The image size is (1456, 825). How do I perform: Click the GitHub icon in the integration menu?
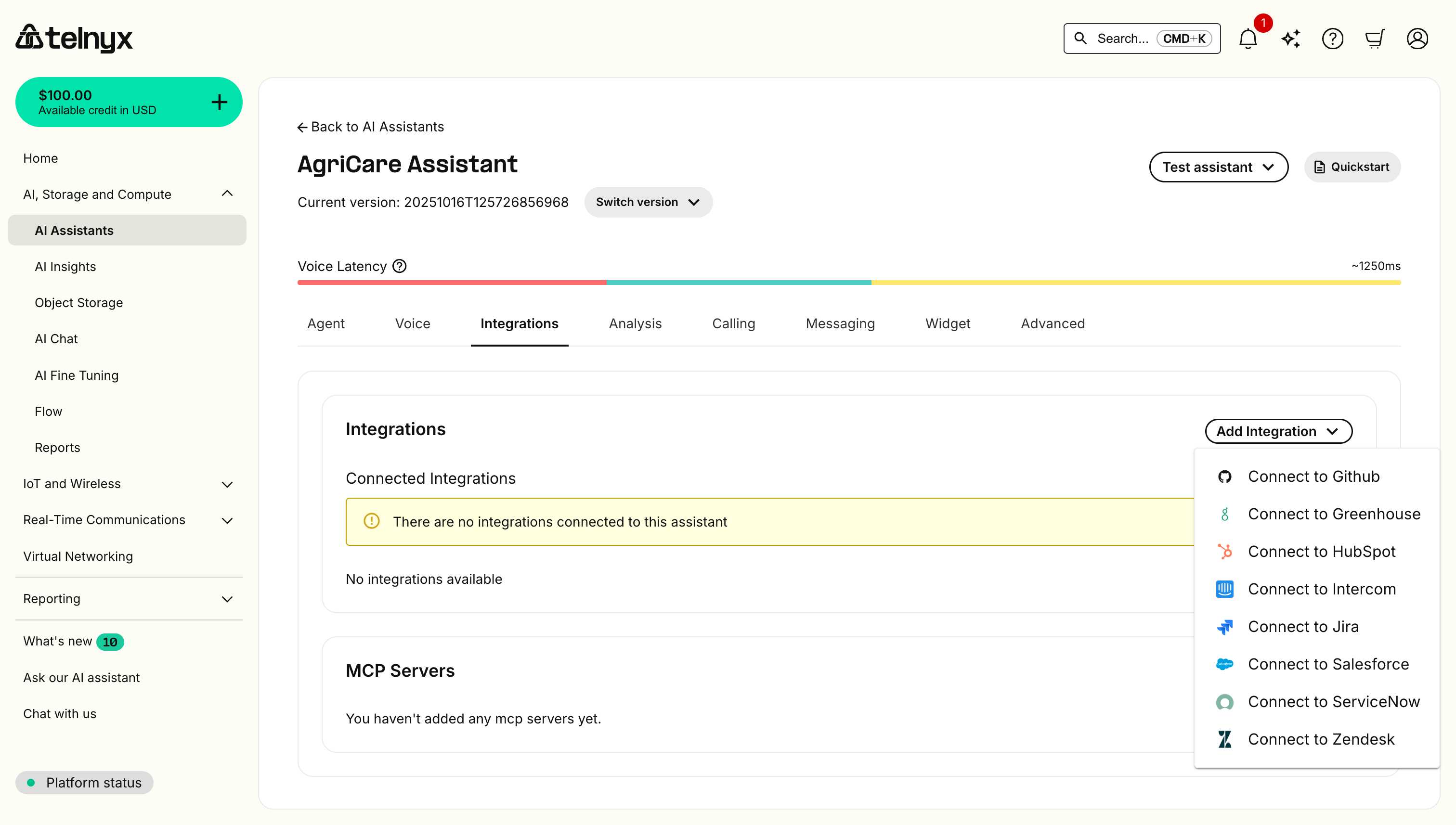[1225, 477]
